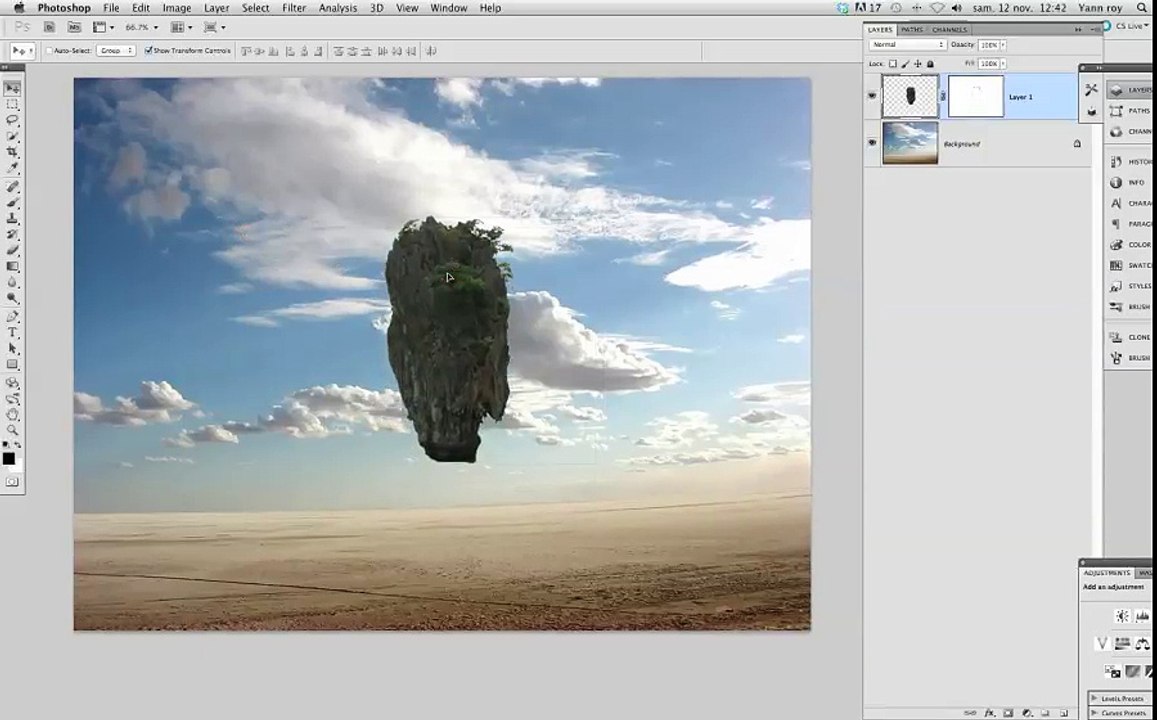1157x720 pixels.
Task: Add a layer mask from Layers panel footer
Action: click(1008, 713)
